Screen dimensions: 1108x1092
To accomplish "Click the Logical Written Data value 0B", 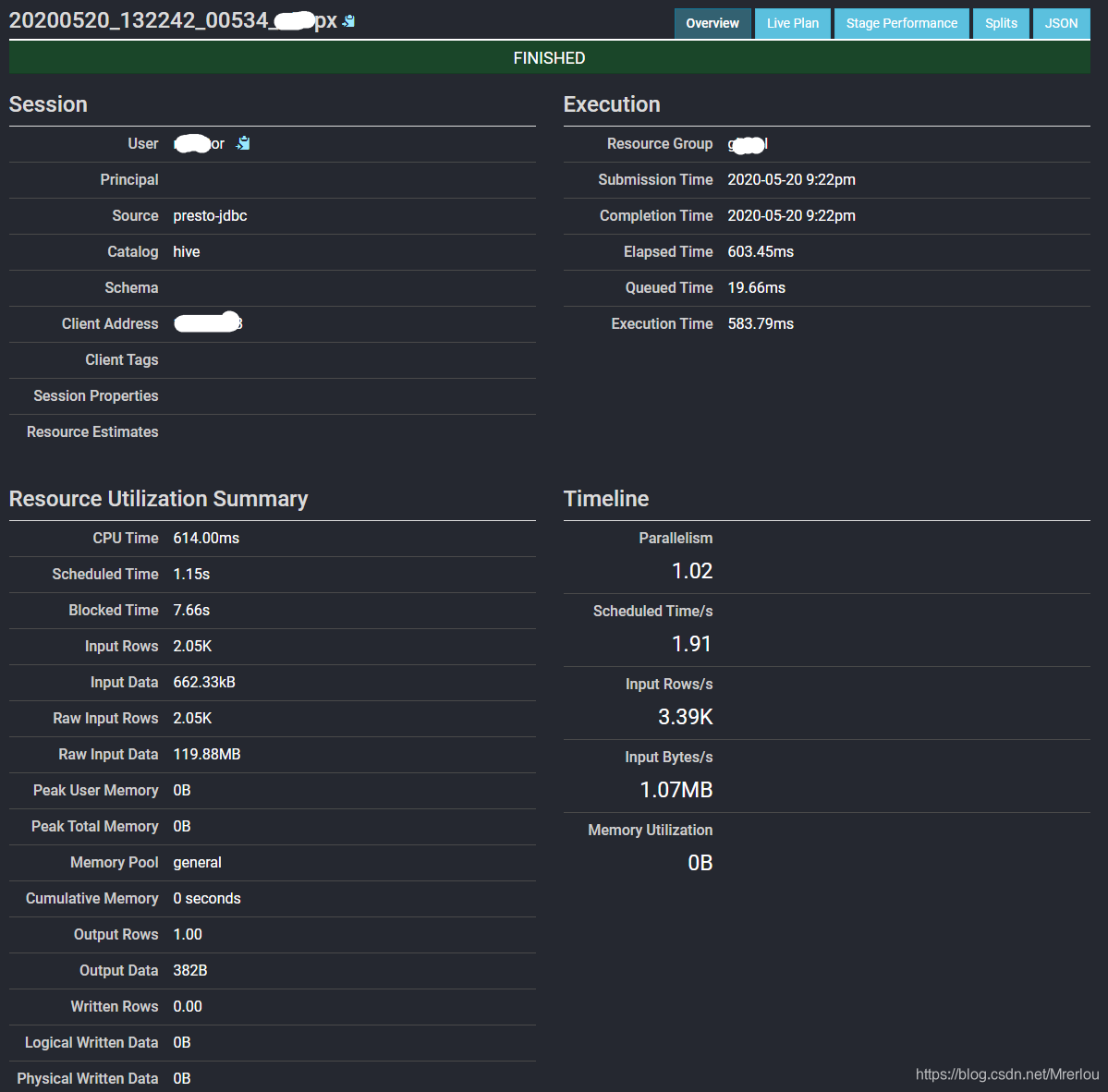I will click(182, 1042).
